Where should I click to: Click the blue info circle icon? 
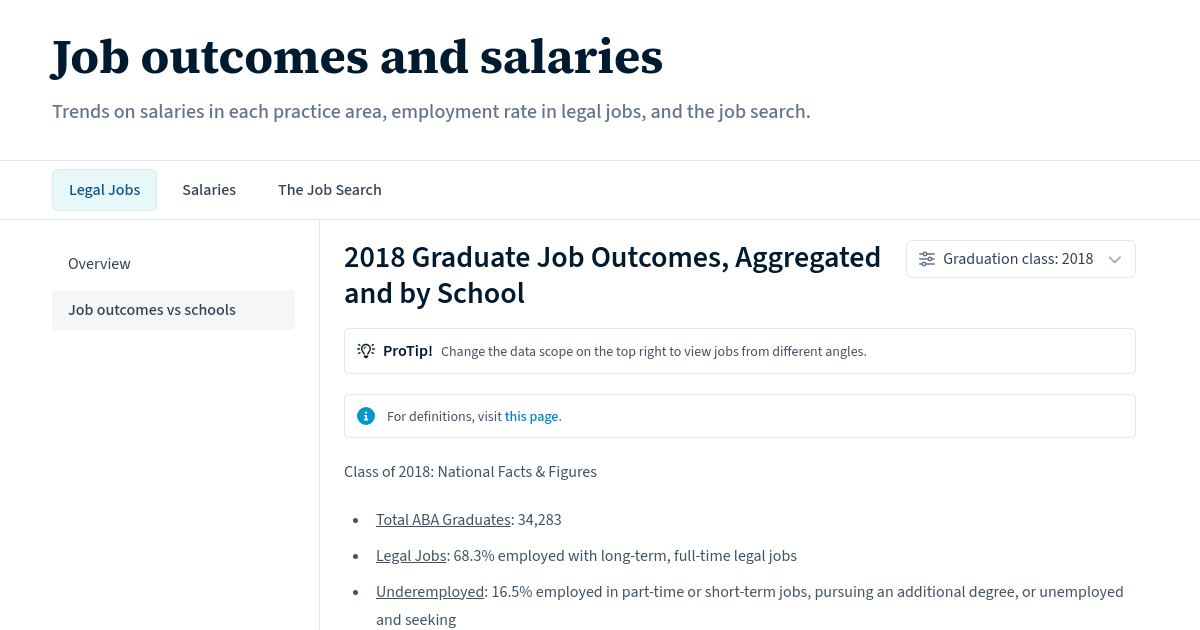point(366,416)
